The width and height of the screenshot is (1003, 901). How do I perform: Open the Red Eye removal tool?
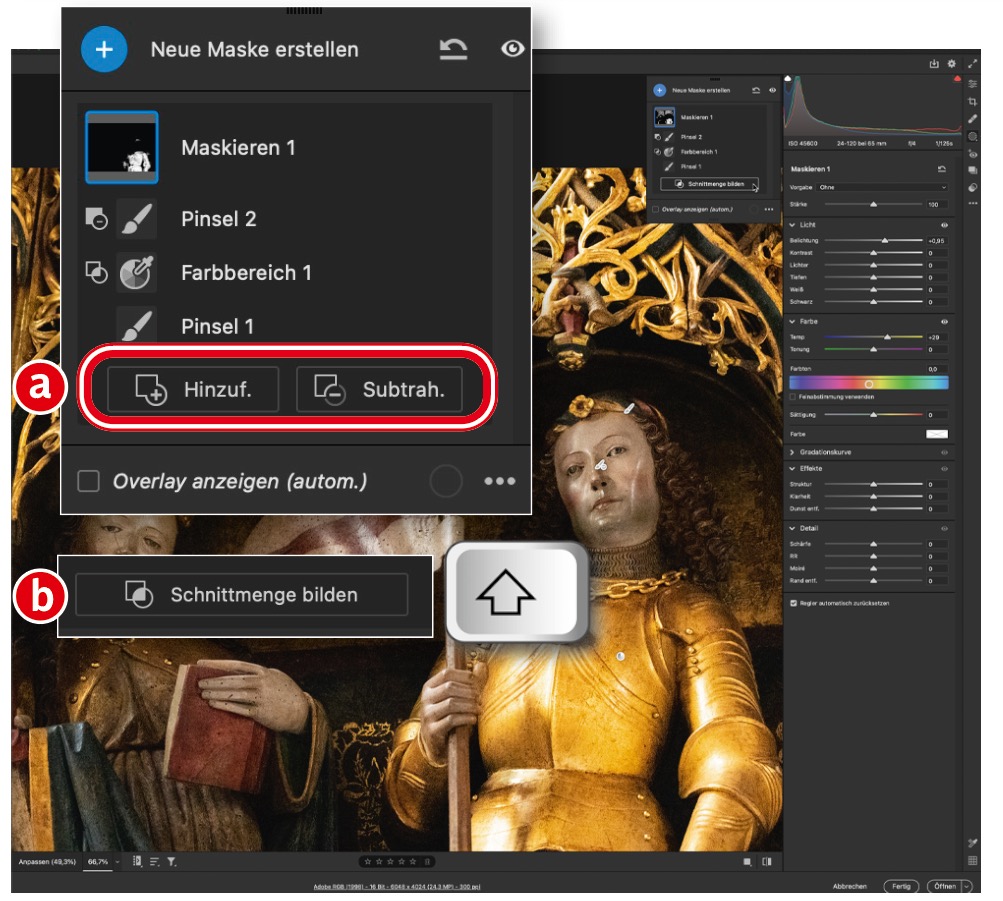tap(973, 154)
